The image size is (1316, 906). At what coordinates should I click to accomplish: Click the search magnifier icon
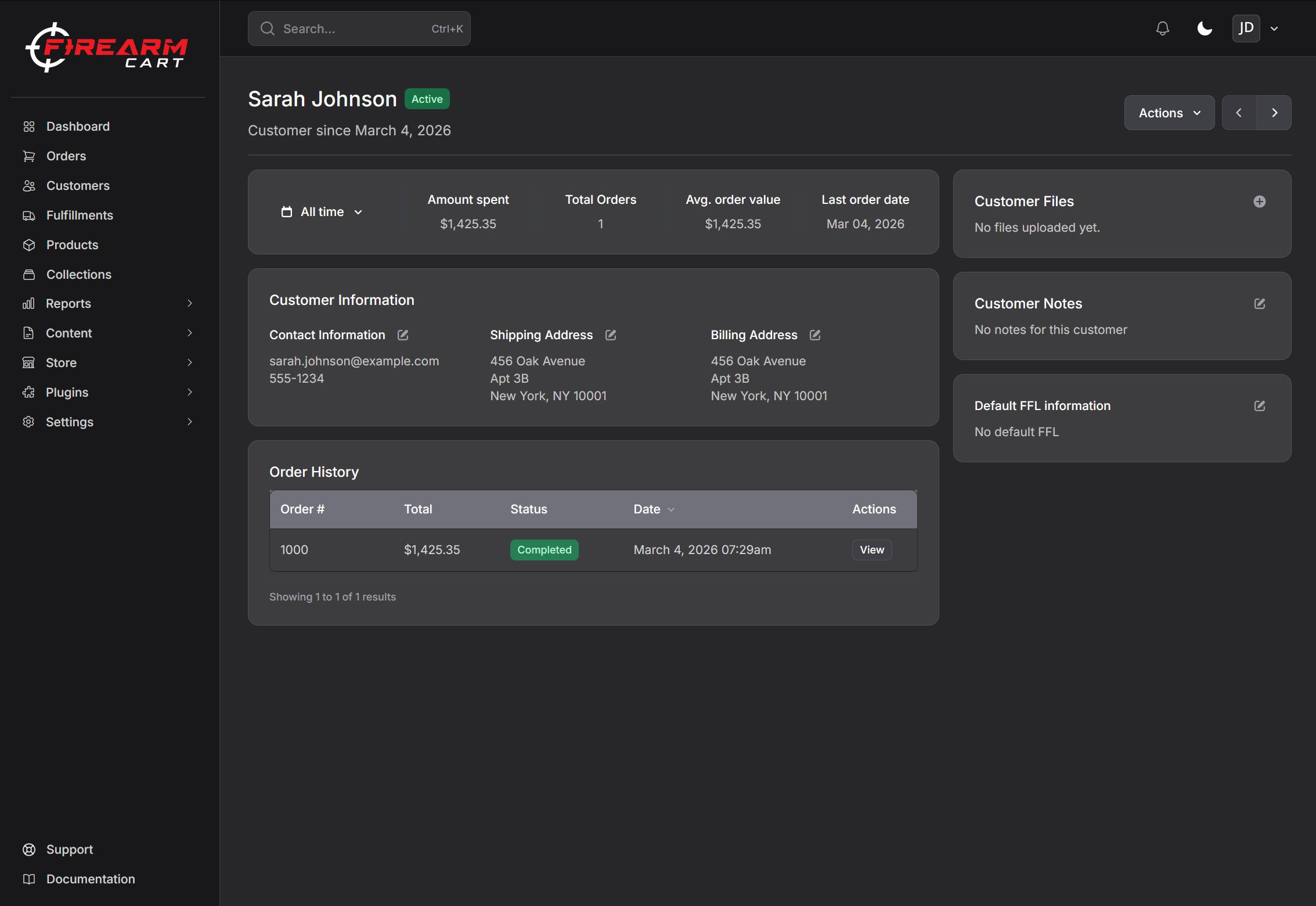coord(268,28)
